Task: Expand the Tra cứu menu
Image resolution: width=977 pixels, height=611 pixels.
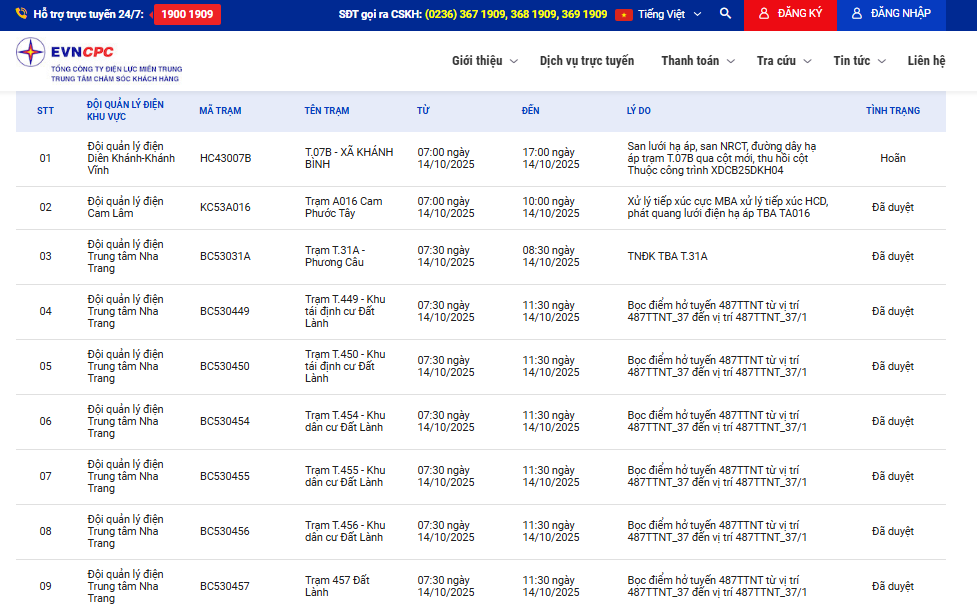Action: pyautogui.click(x=783, y=61)
